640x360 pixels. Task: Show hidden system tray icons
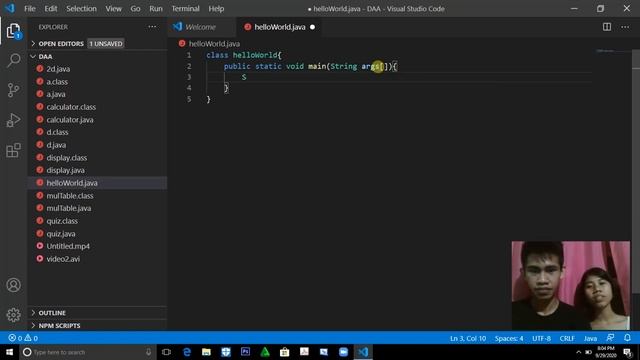point(578,352)
